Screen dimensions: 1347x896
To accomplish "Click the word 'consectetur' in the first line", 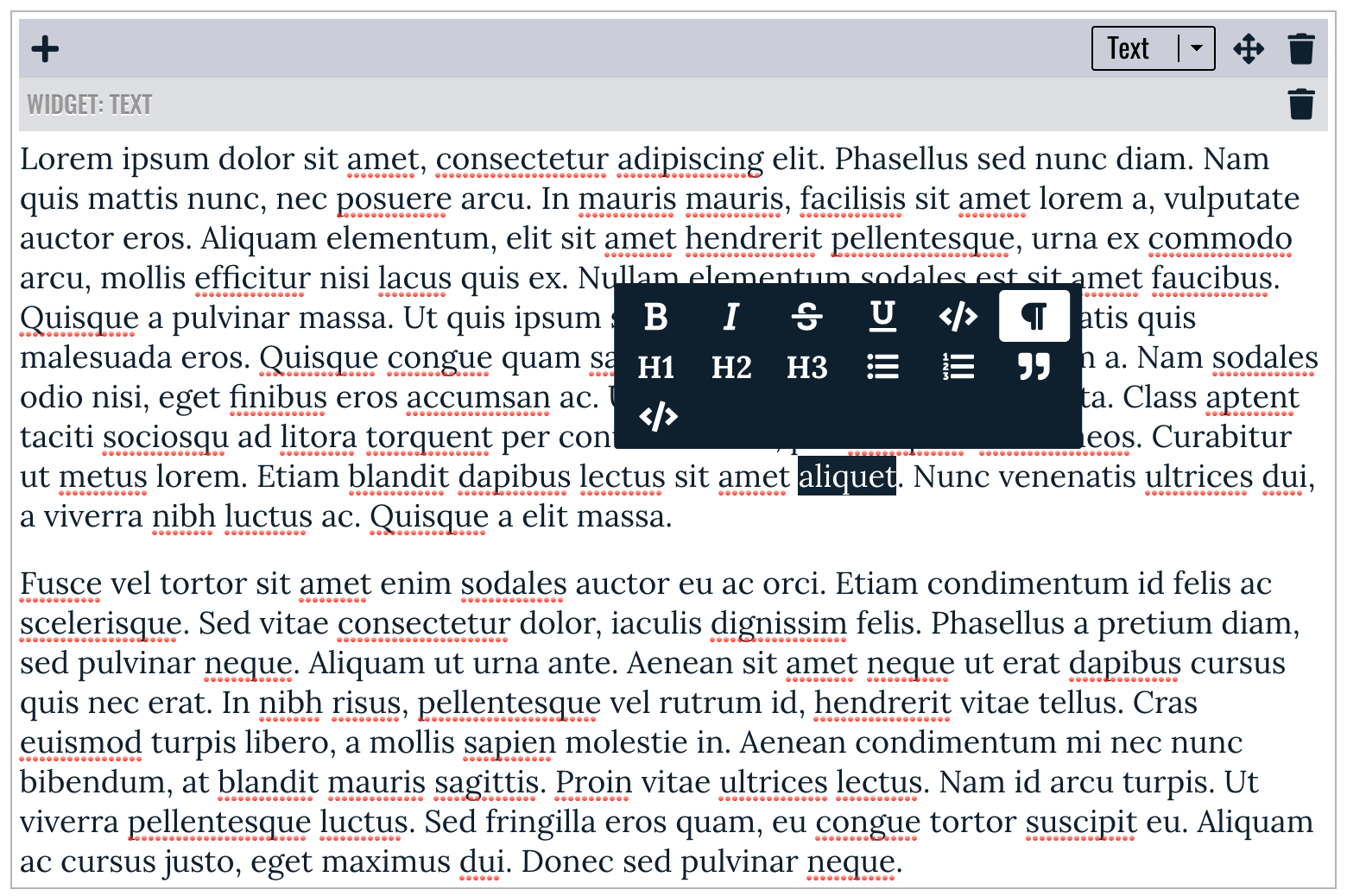I will [522, 159].
